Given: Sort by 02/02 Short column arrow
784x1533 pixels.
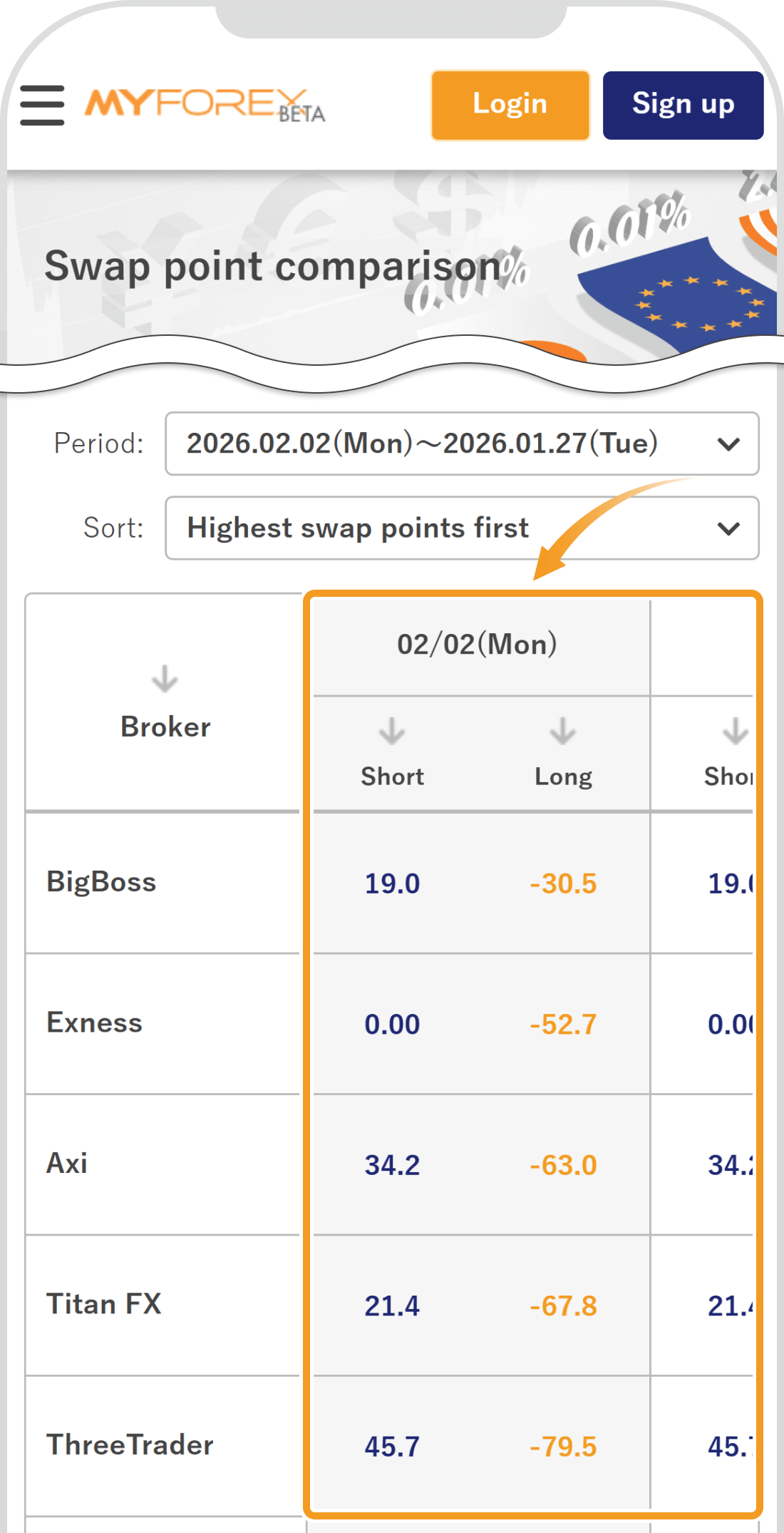Looking at the screenshot, I should [x=392, y=732].
